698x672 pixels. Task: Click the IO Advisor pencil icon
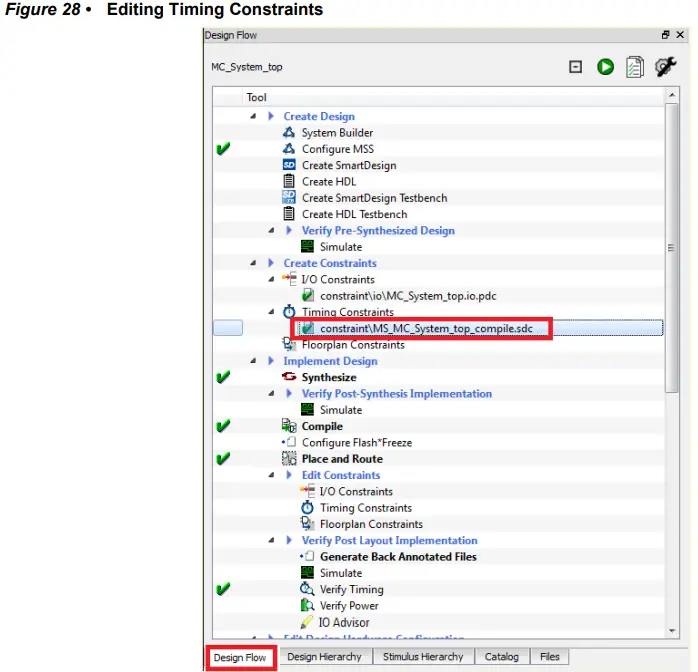(x=307, y=622)
